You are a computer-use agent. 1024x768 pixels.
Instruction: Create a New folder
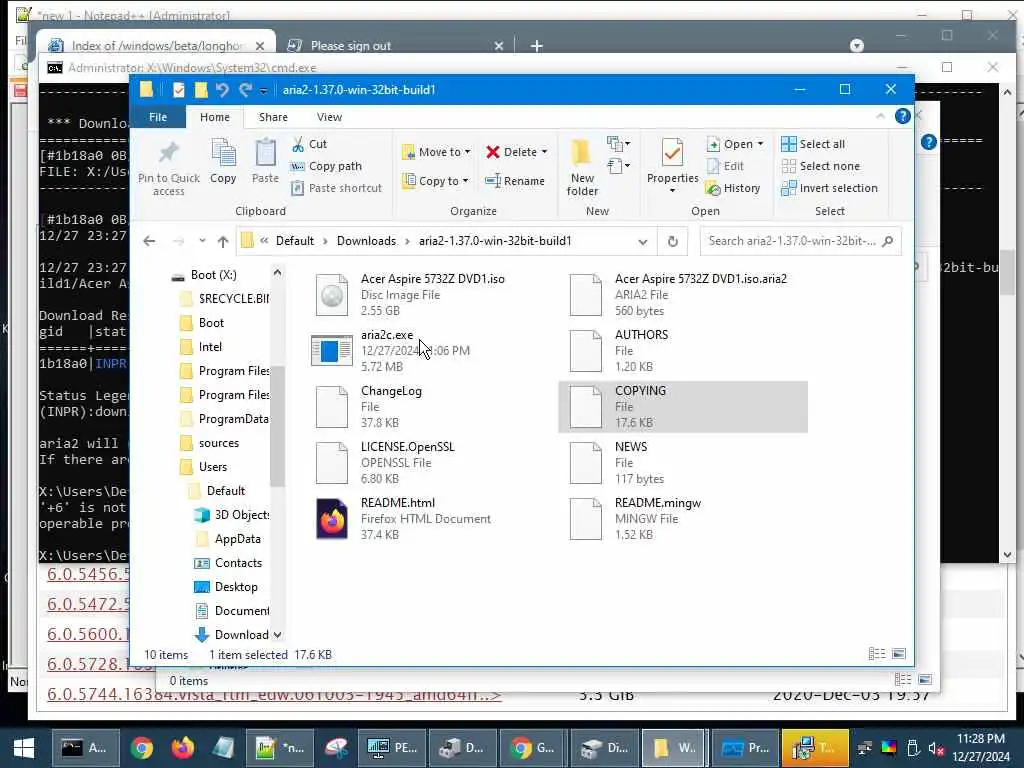tap(582, 167)
